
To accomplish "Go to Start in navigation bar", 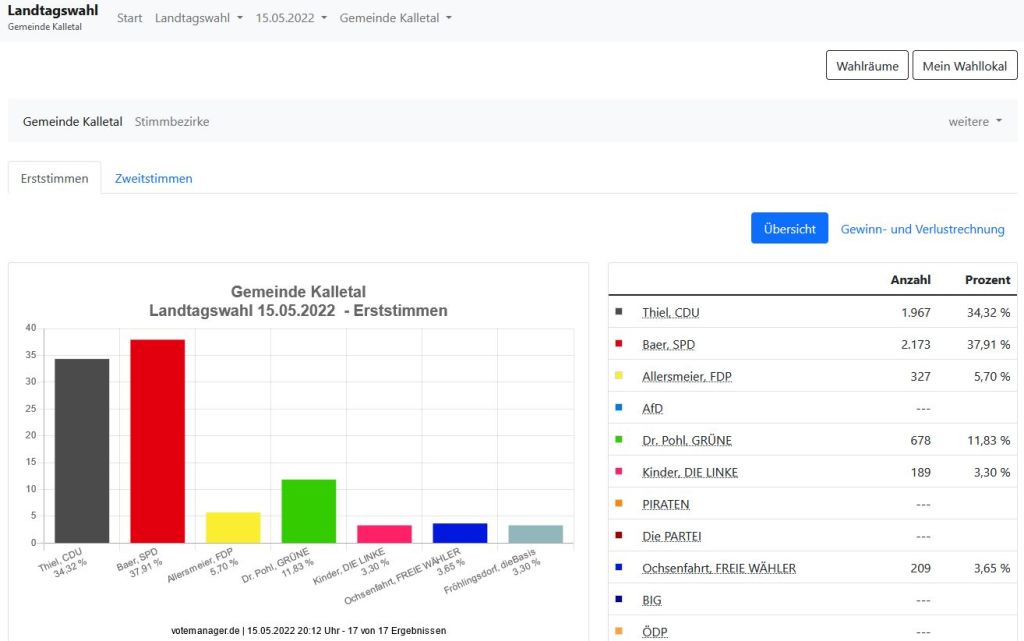I will 129,18.
